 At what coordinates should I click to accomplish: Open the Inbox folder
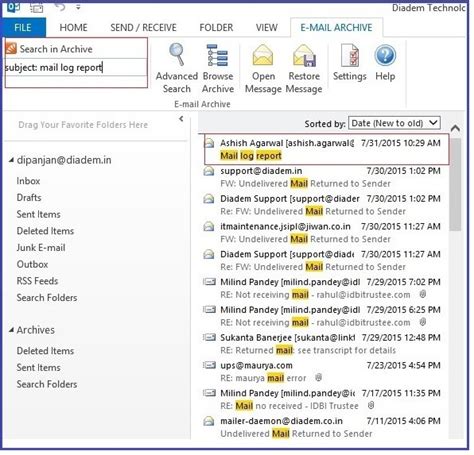[x=28, y=181]
